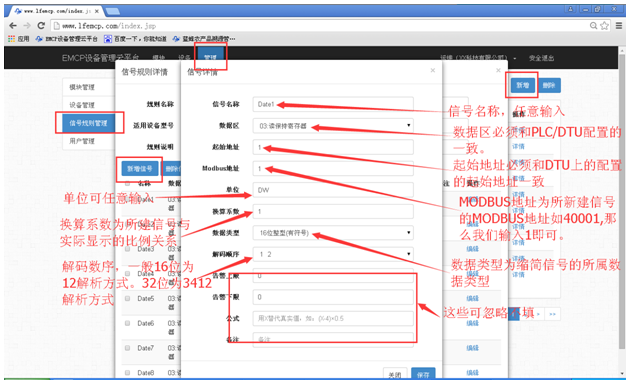Click the 备注 input field

(x=333, y=339)
